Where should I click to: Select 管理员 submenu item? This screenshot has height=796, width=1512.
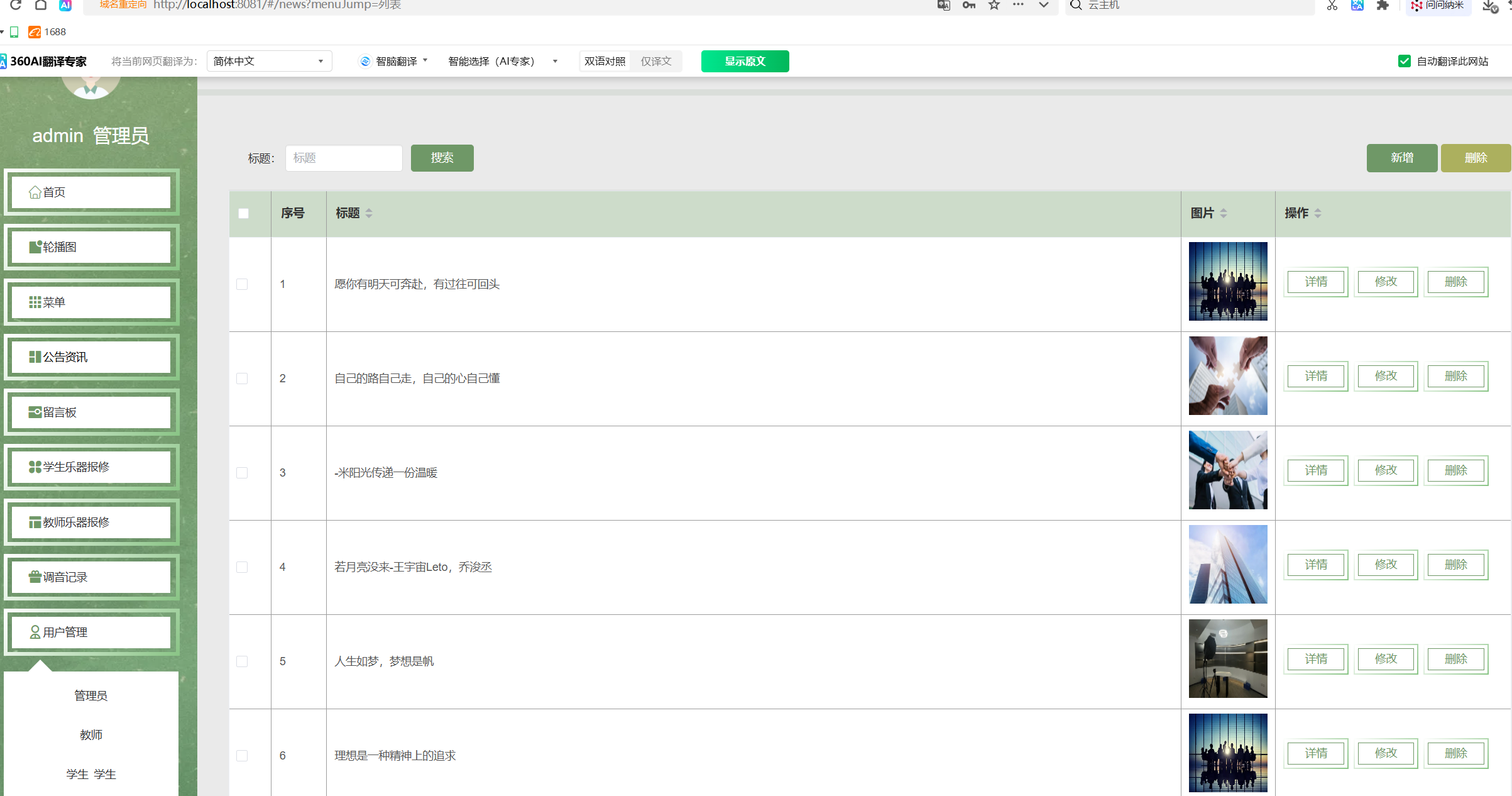pos(91,695)
